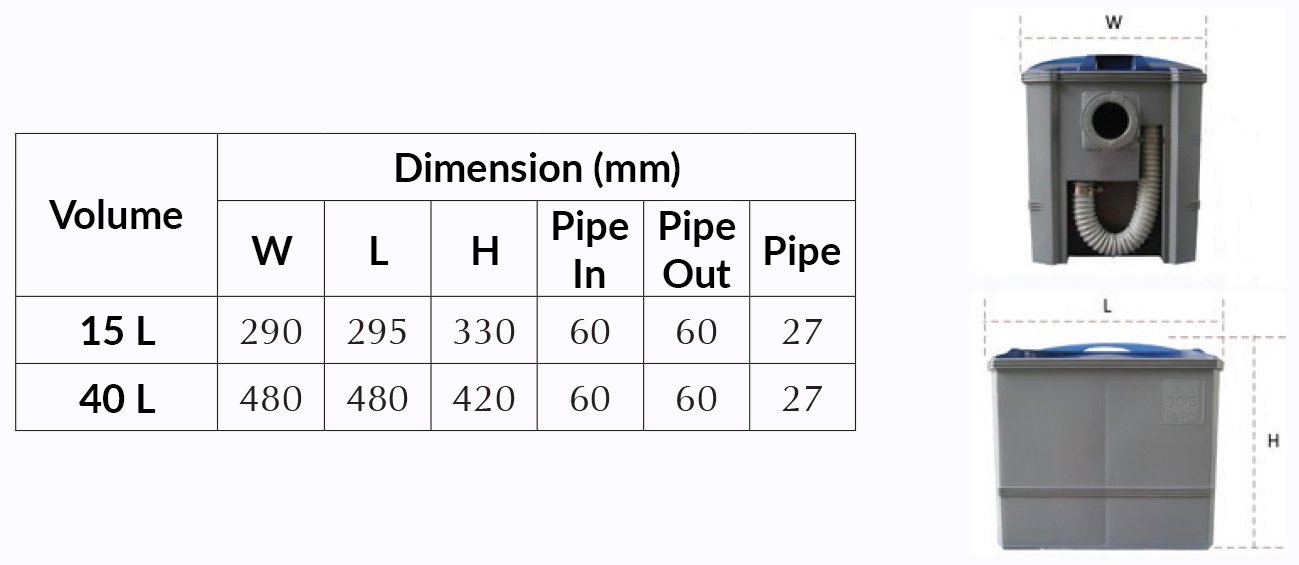This screenshot has height=565, width=1299.
Task: Select the 290 width value cell
Action: click(x=271, y=330)
